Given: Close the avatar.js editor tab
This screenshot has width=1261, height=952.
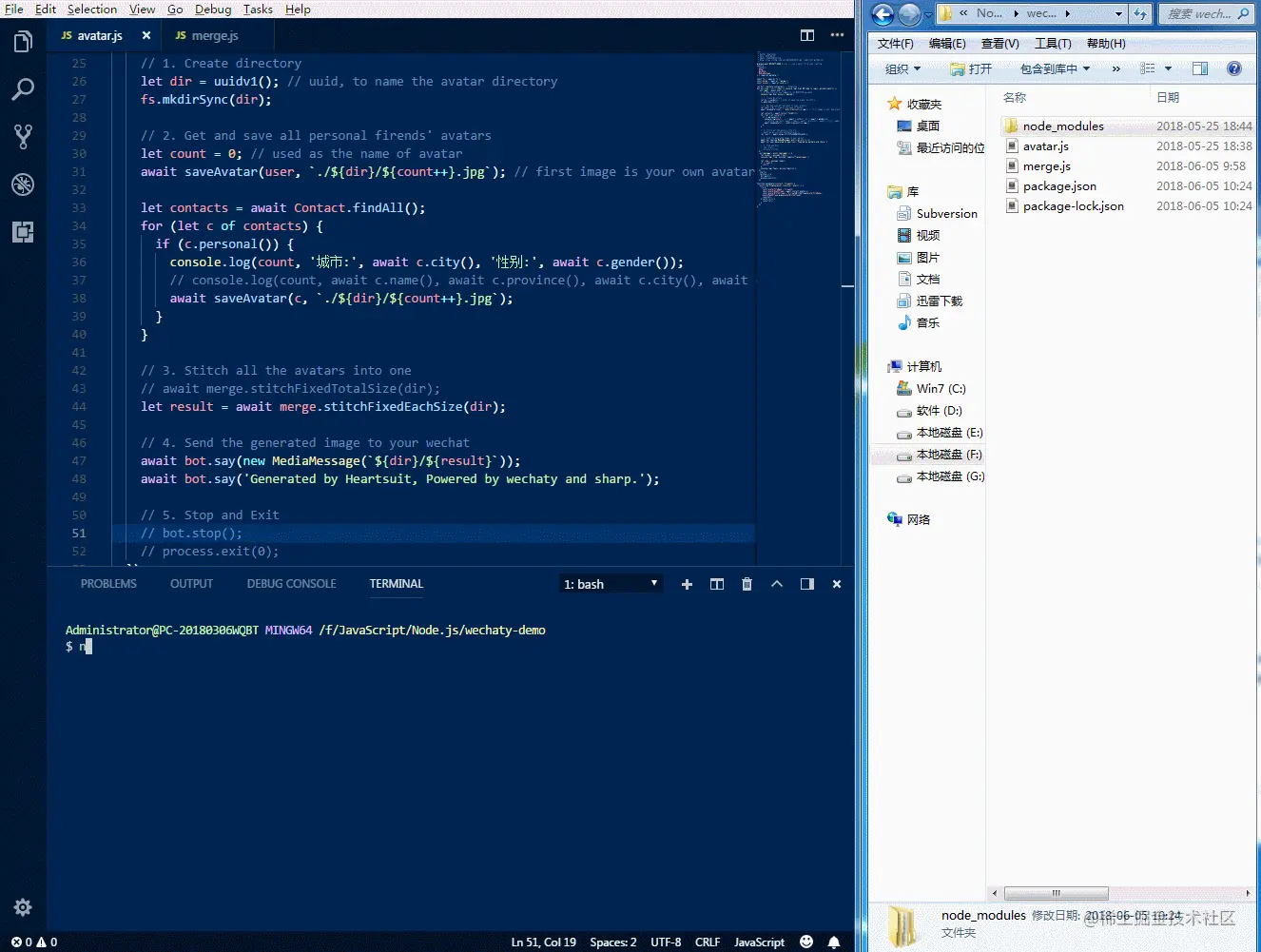Looking at the screenshot, I should [146, 35].
